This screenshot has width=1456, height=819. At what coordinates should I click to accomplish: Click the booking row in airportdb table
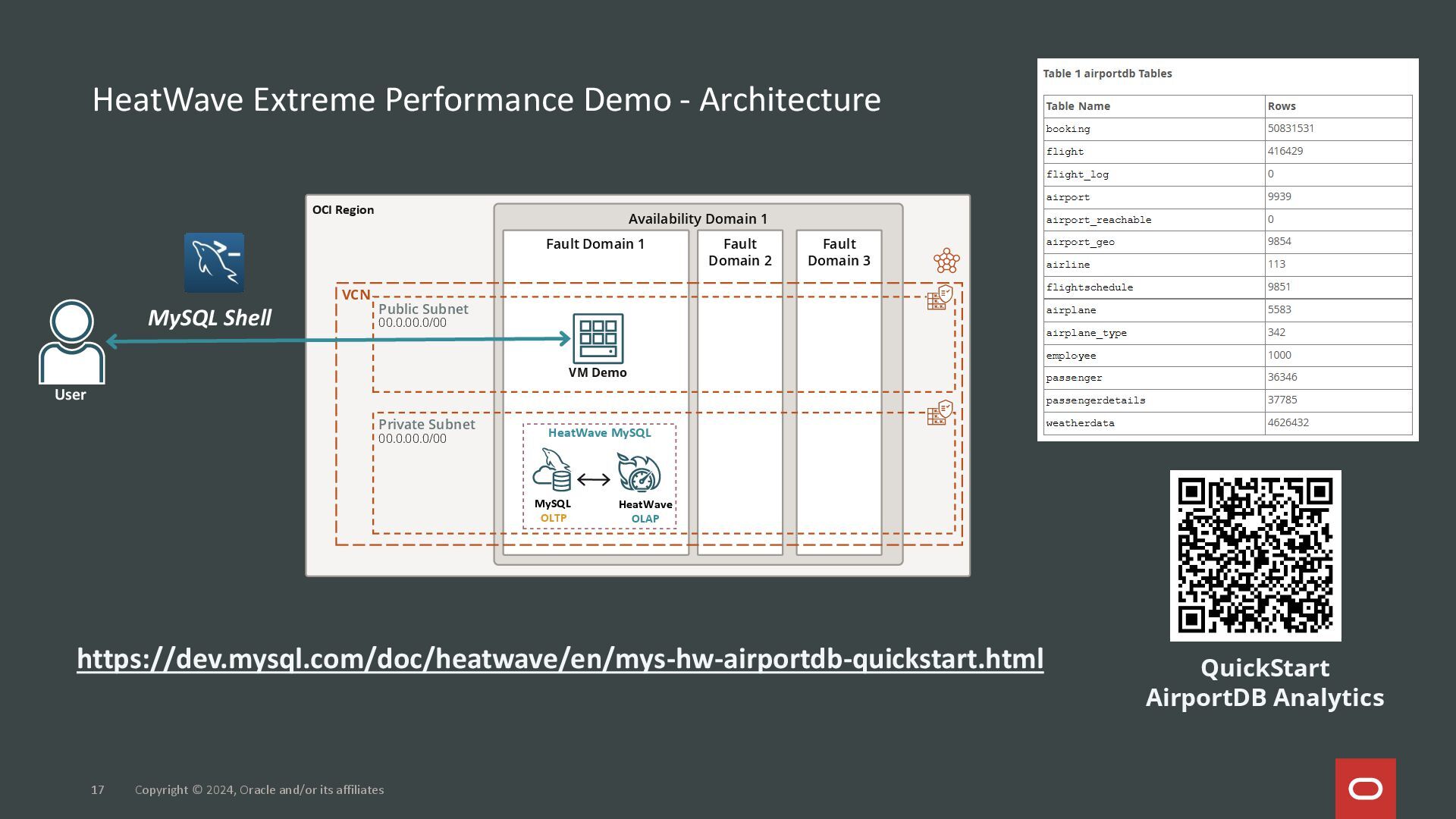coord(1227,129)
